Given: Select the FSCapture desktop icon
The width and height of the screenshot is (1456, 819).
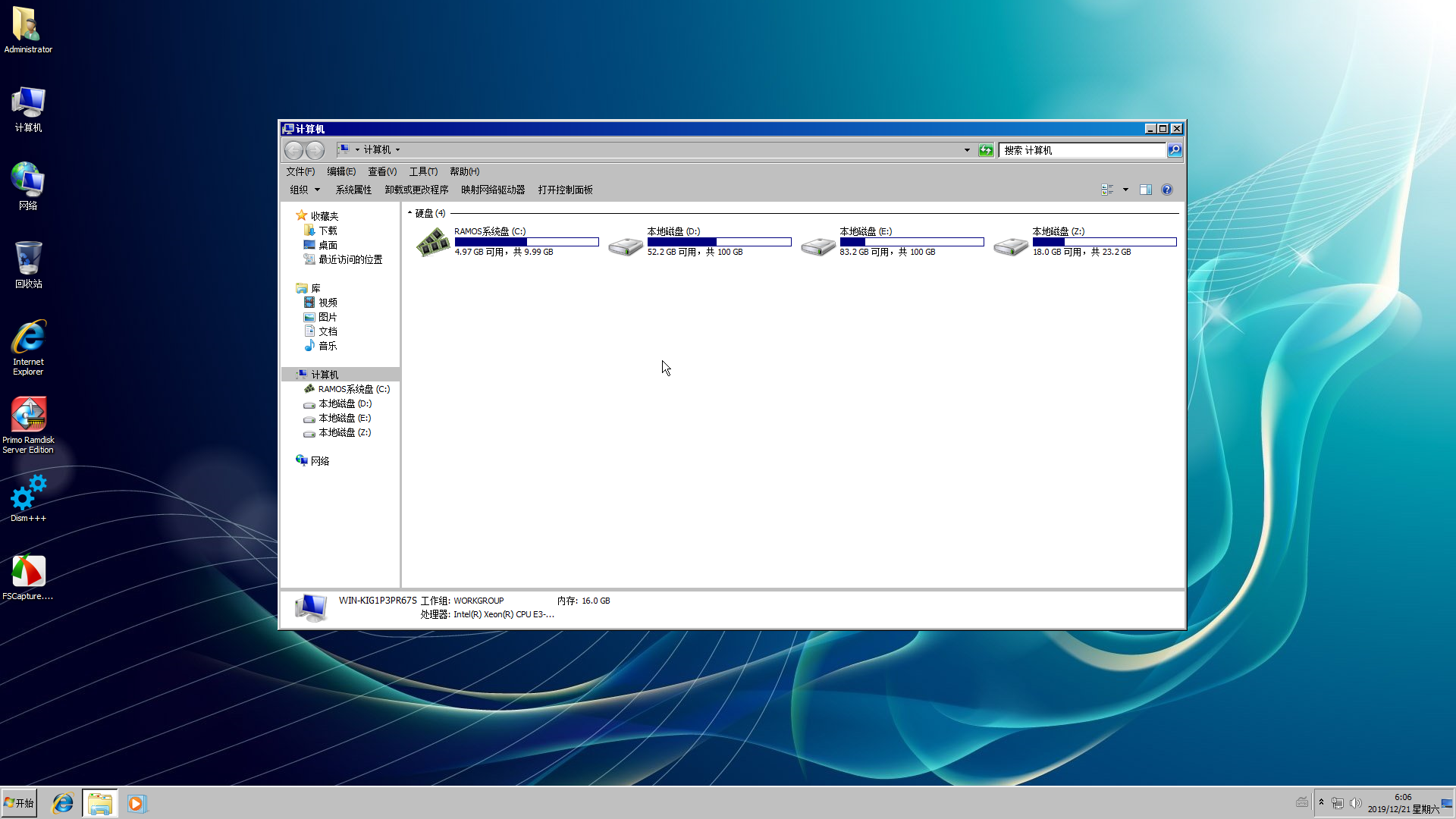Looking at the screenshot, I should [28, 577].
